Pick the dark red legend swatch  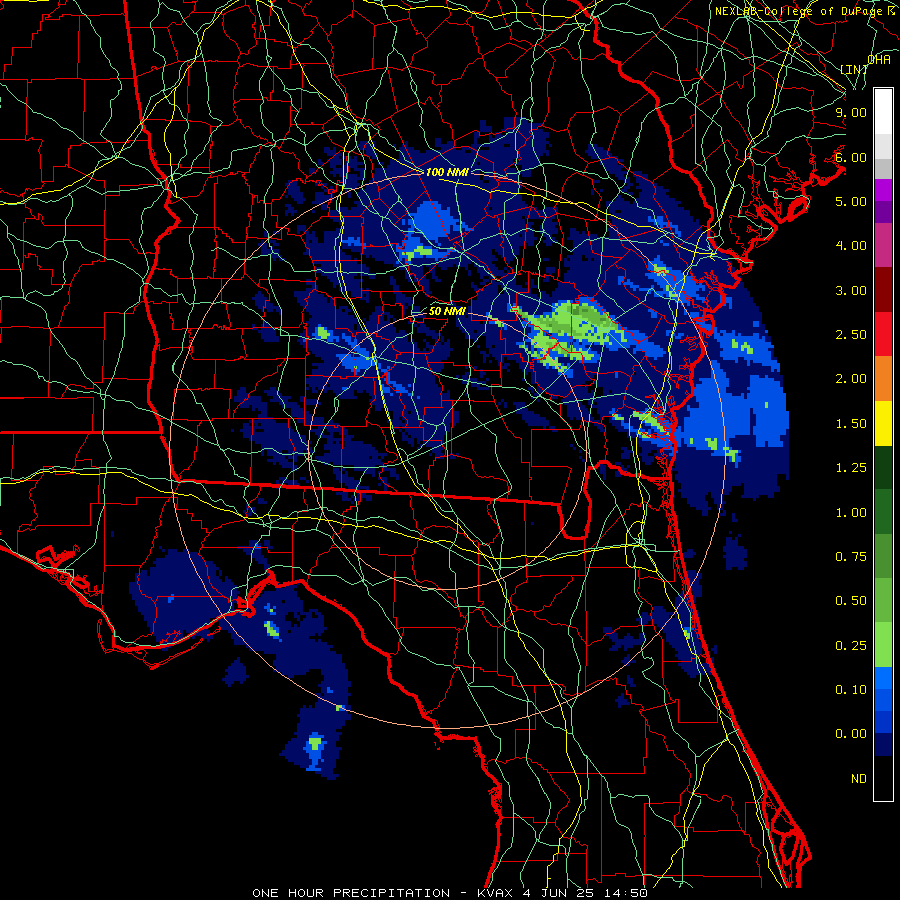pos(883,290)
